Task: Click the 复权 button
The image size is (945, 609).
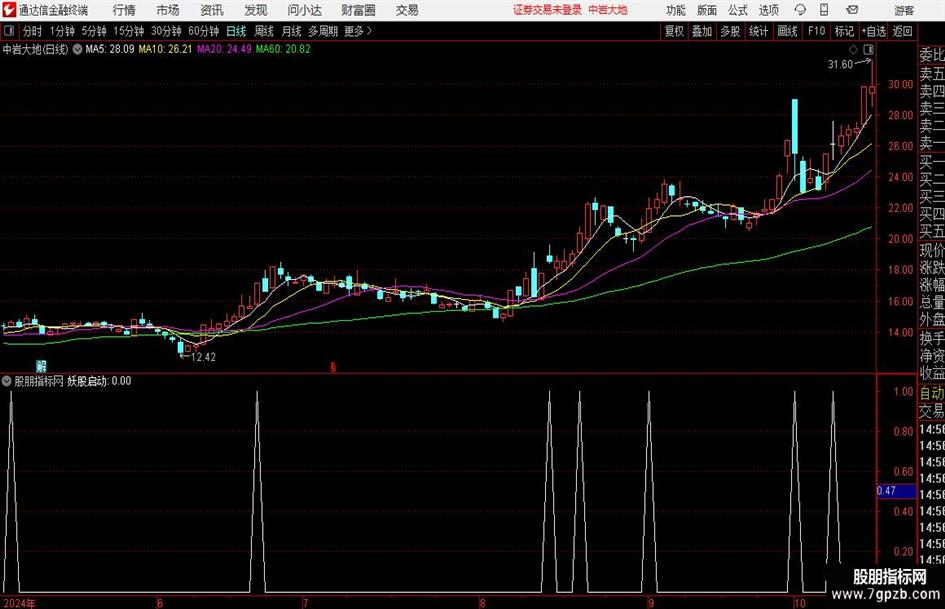Action: click(674, 31)
